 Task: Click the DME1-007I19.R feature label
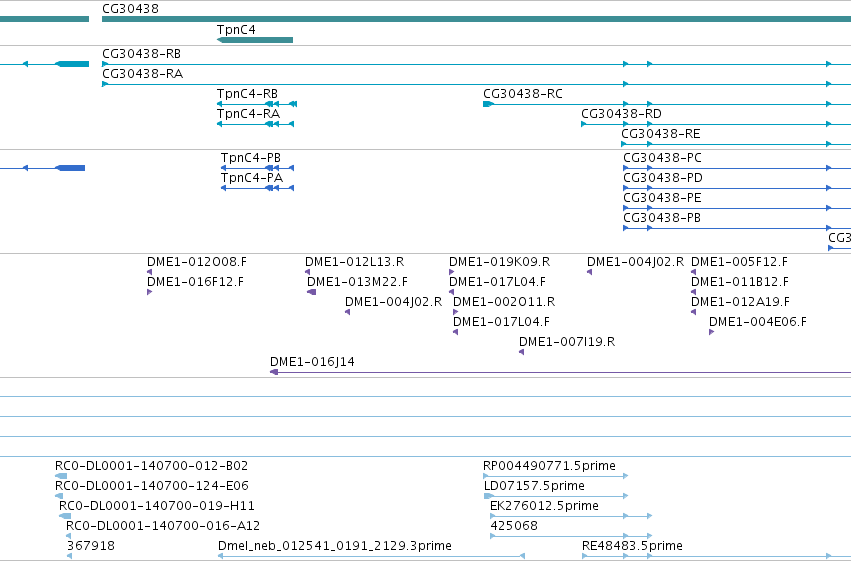(567, 342)
